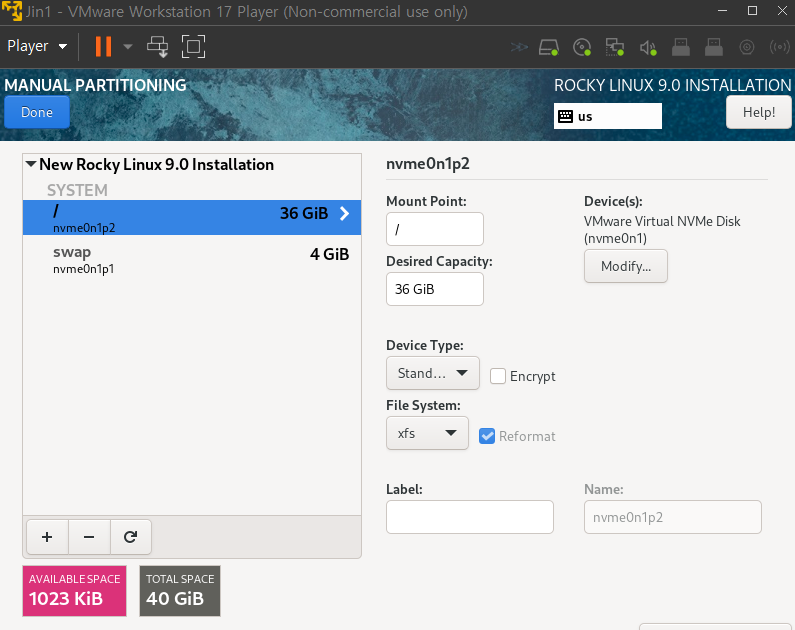This screenshot has height=630, width=795.
Task: Click the camera device icon
Action: click(747, 48)
